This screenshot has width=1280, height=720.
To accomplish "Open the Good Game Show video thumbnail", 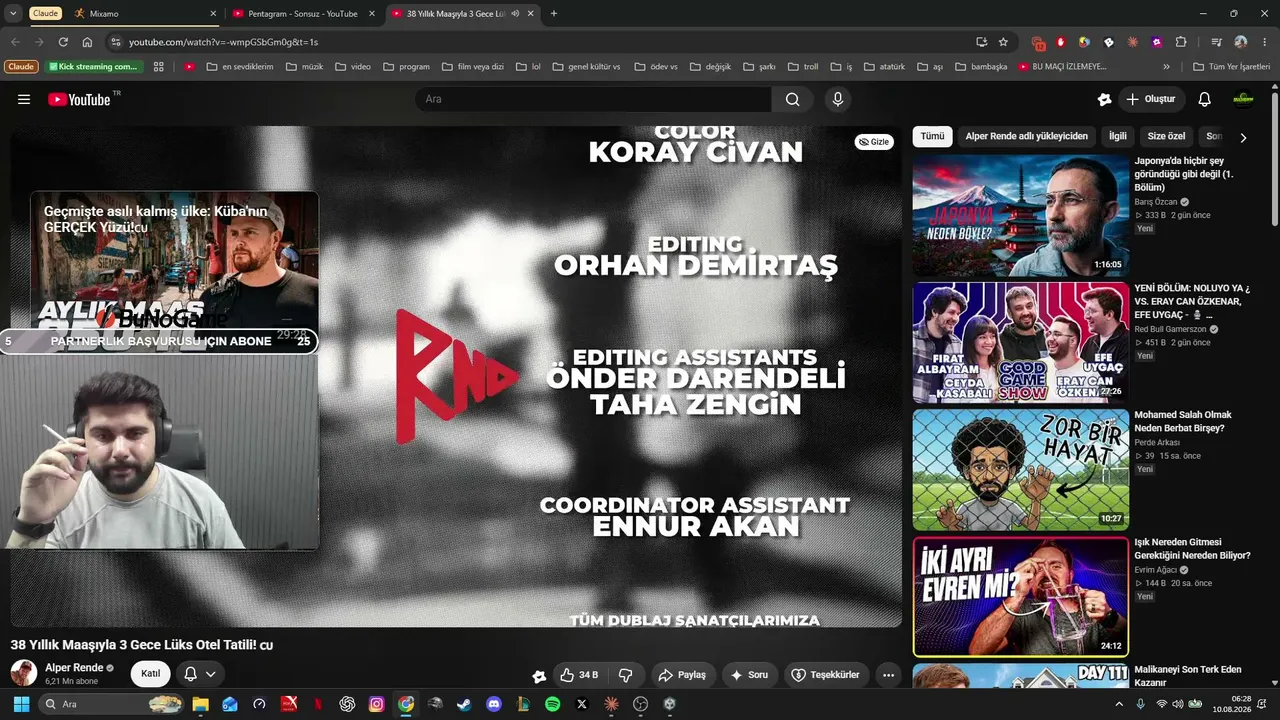I will [1020, 342].
